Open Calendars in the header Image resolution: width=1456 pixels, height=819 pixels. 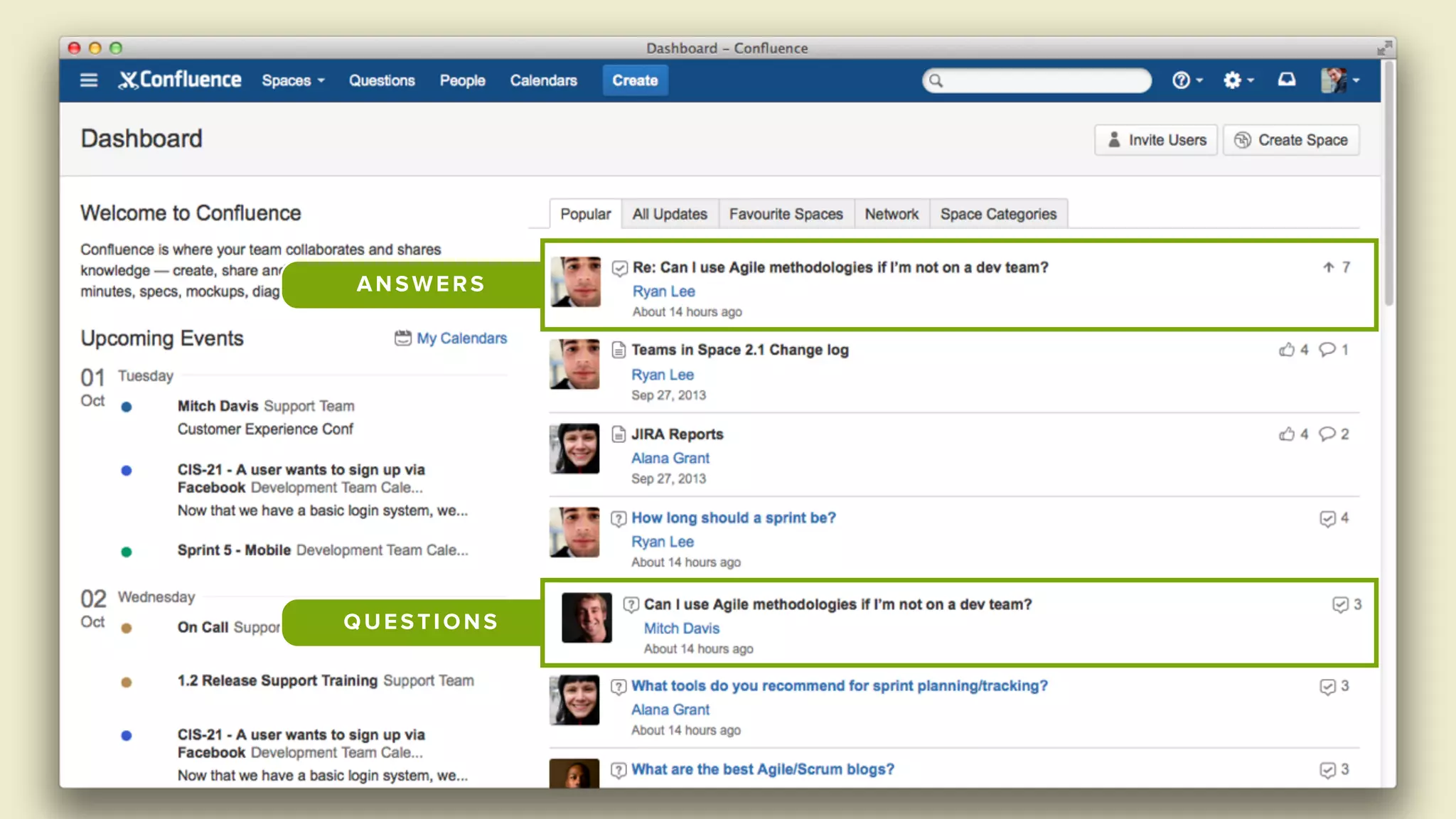coord(543,80)
